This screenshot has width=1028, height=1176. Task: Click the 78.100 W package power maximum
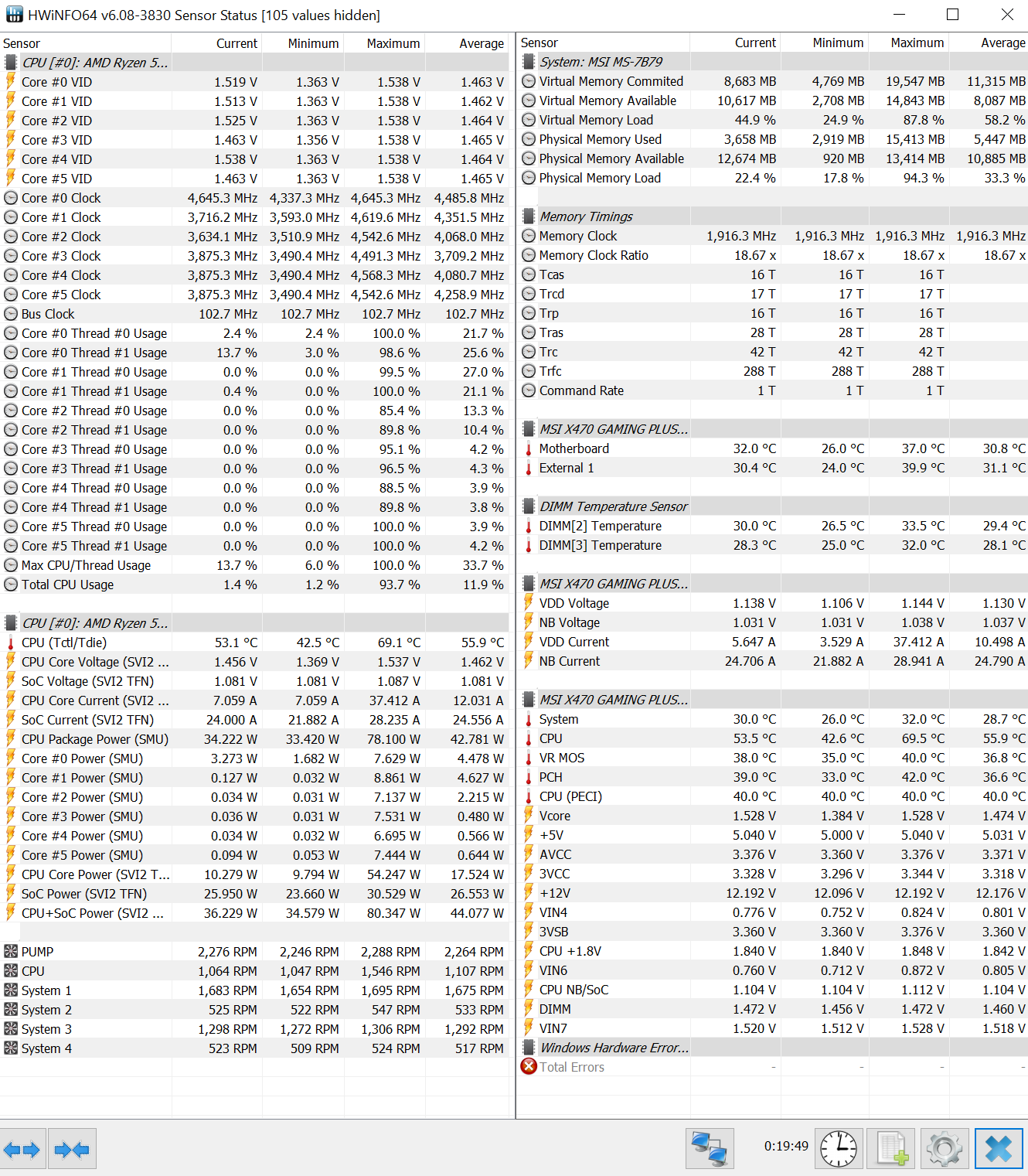pos(393,739)
